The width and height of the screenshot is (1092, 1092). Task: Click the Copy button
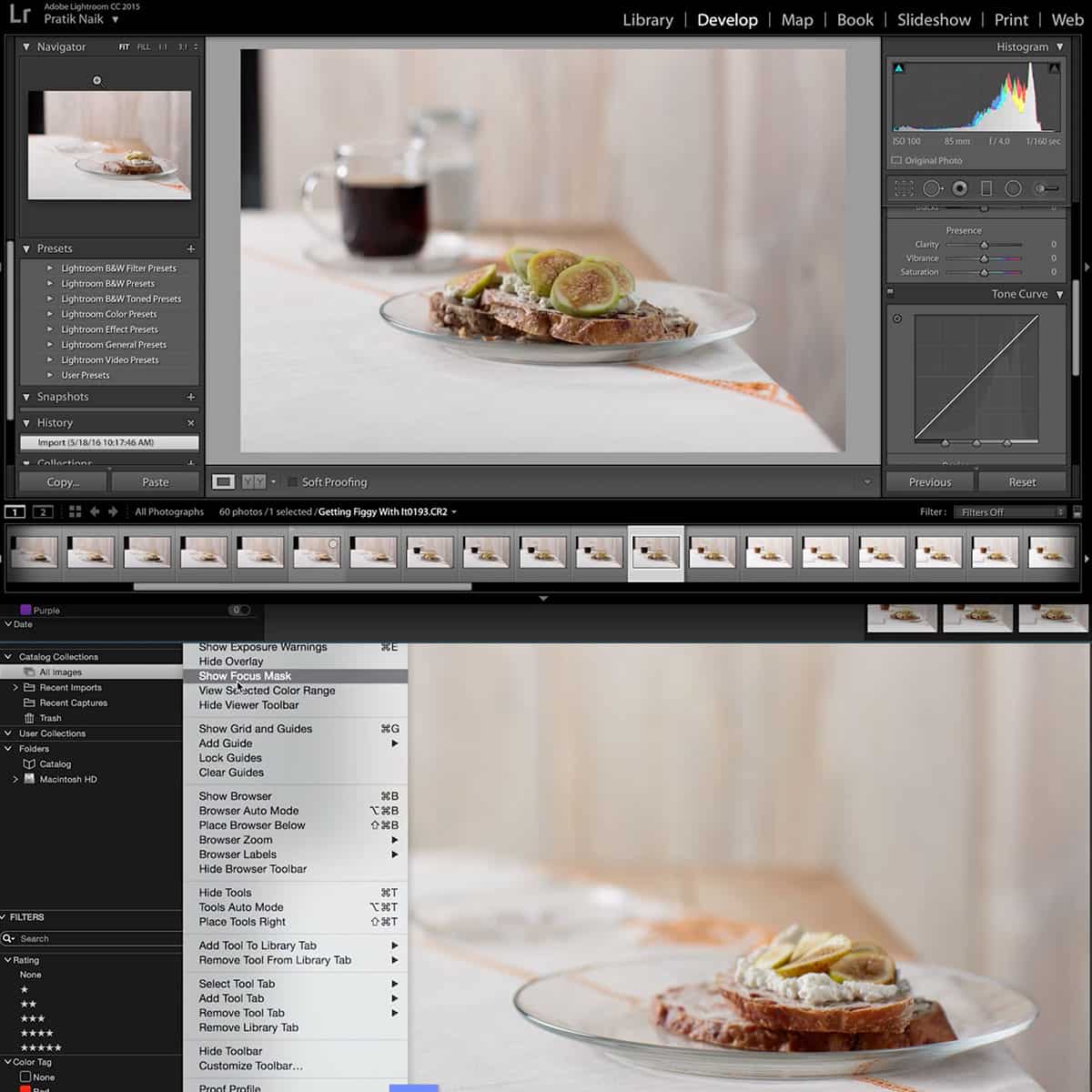60,481
